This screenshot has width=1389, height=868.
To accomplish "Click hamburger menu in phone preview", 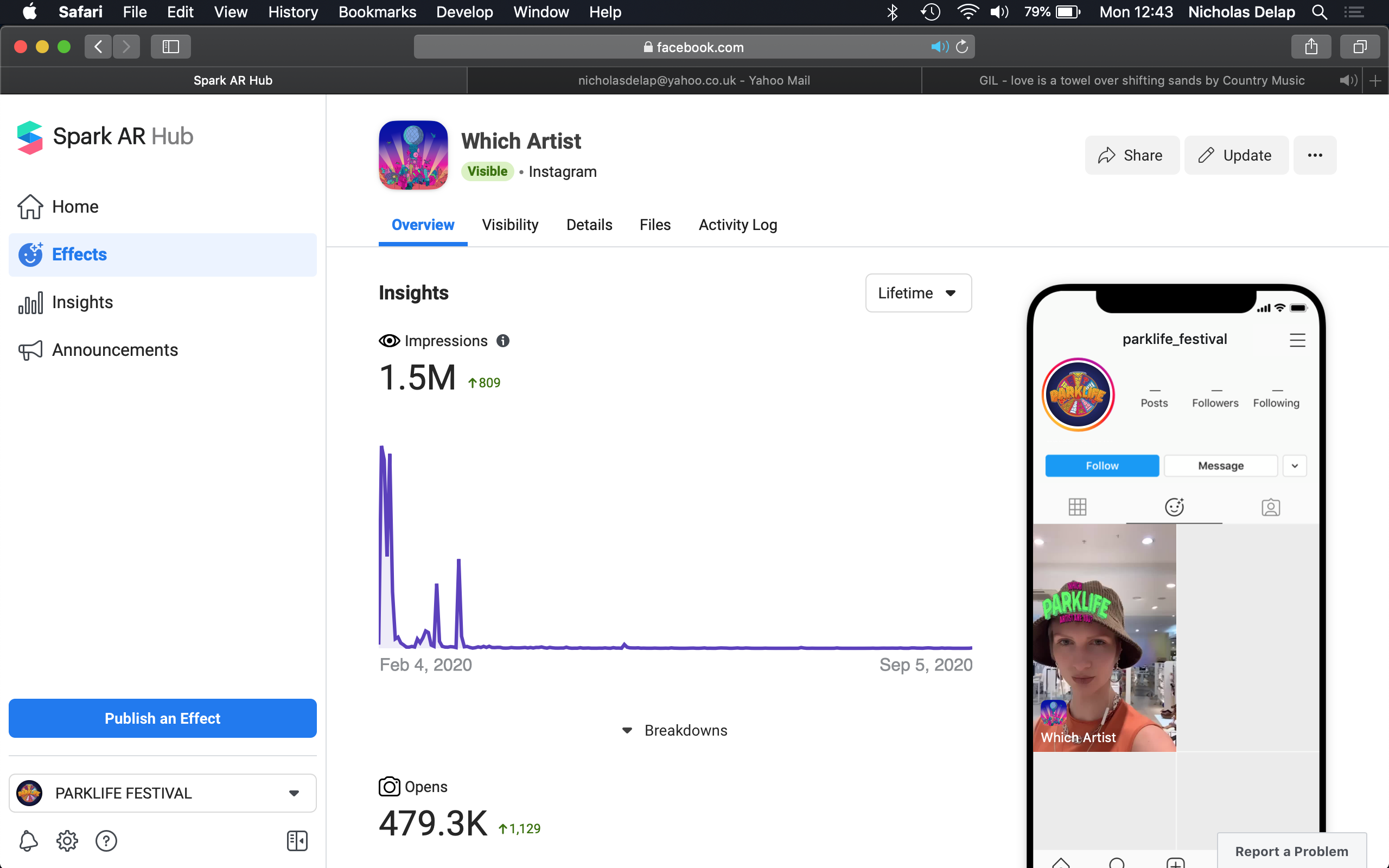I will pyautogui.click(x=1297, y=340).
